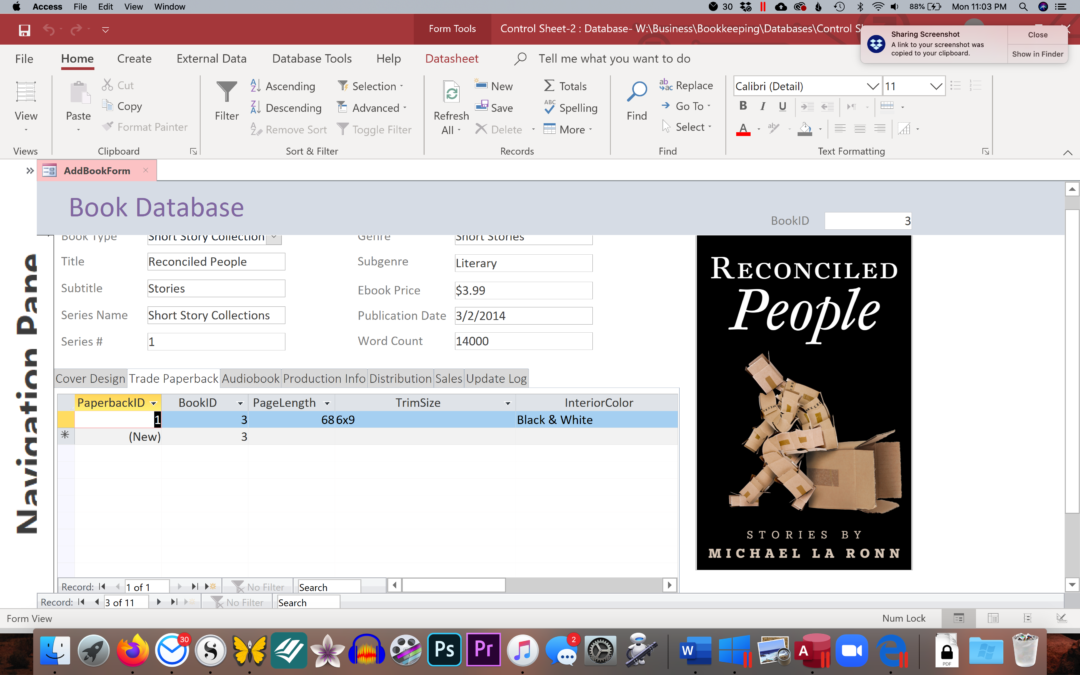Click the Paste icon
Image resolution: width=1080 pixels, height=675 pixels.
(x=79, y=93)
